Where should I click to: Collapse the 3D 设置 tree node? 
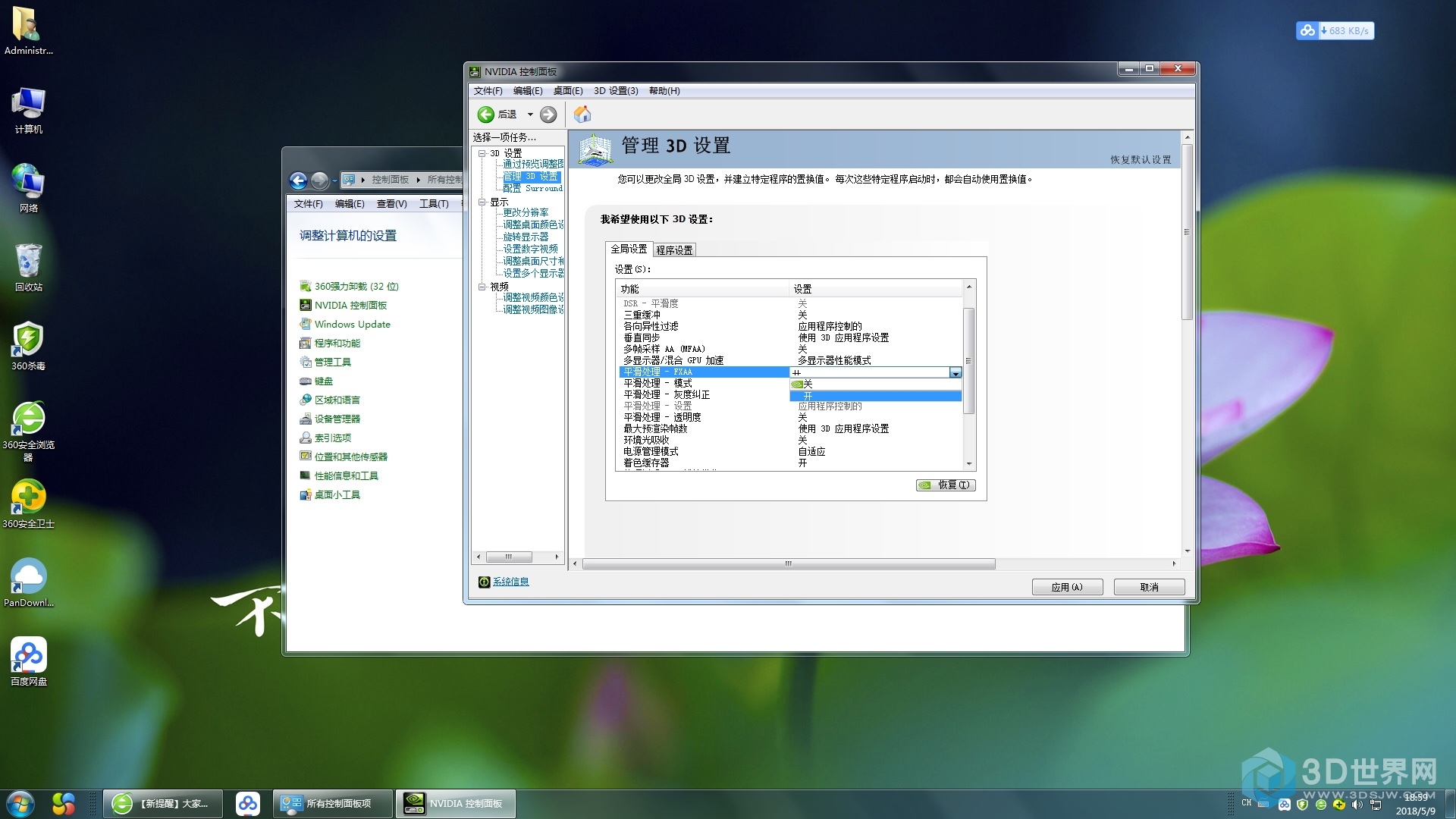[482, 153]
